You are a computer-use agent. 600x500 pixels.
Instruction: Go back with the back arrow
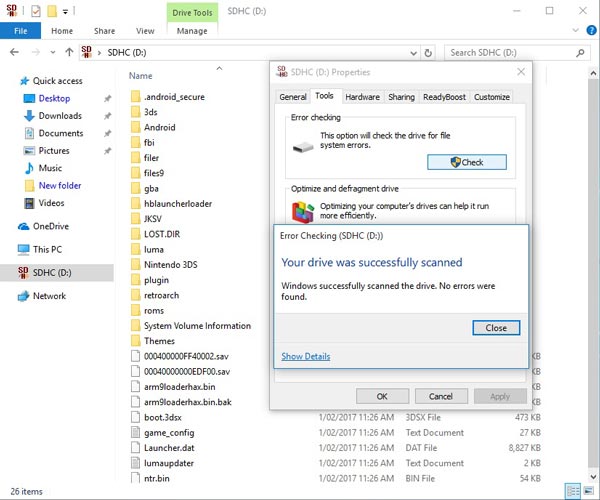(14, 52)
